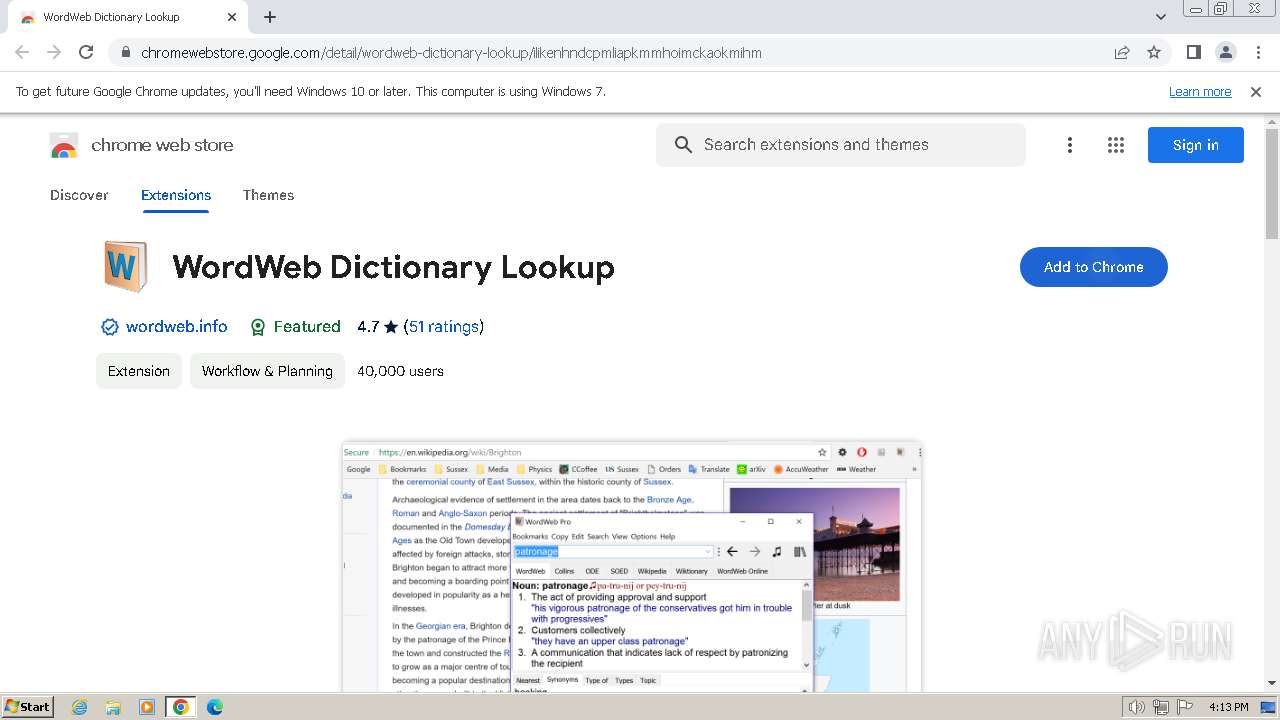The height and width of the screenshot is (720, 1280).
Task: Go back to previous page
Action: click(22, 52)
